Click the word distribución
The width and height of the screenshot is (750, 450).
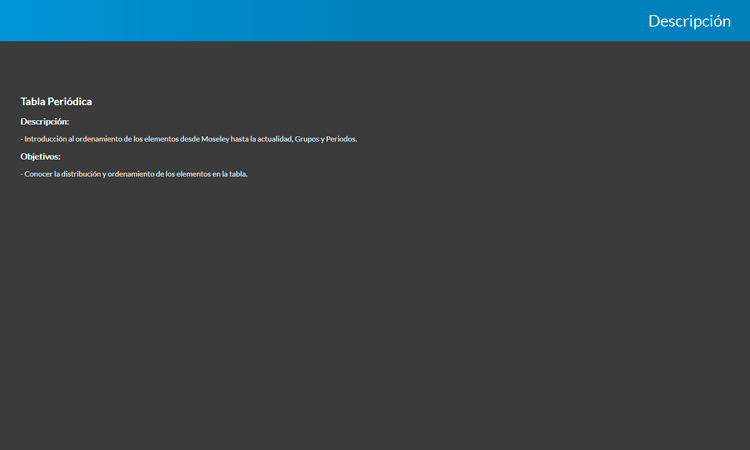click(x=80, y=174)
